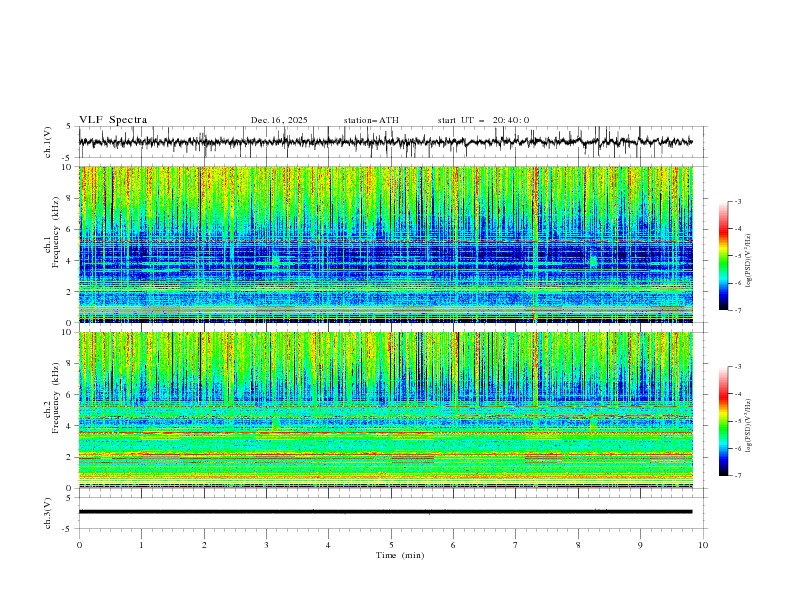Click the 'VLF Spectra' title text

coord(113,120)
